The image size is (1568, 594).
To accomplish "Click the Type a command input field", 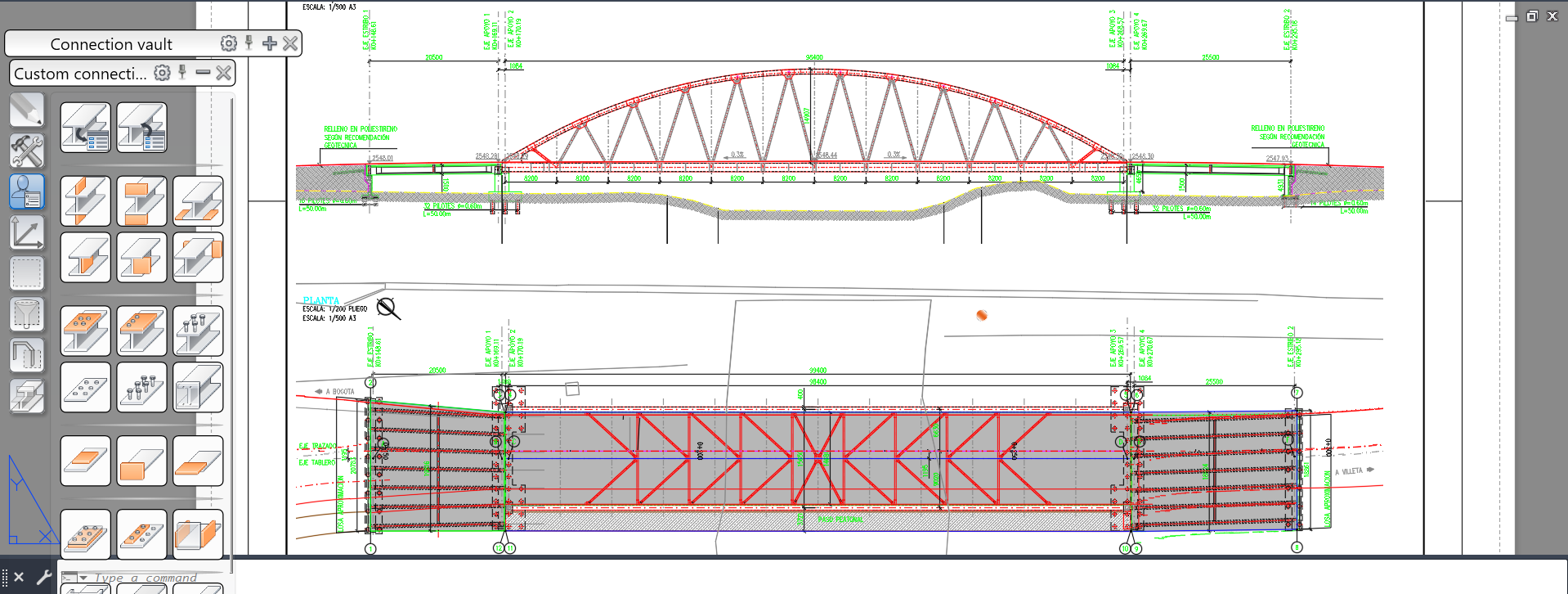I will (147, 578).
